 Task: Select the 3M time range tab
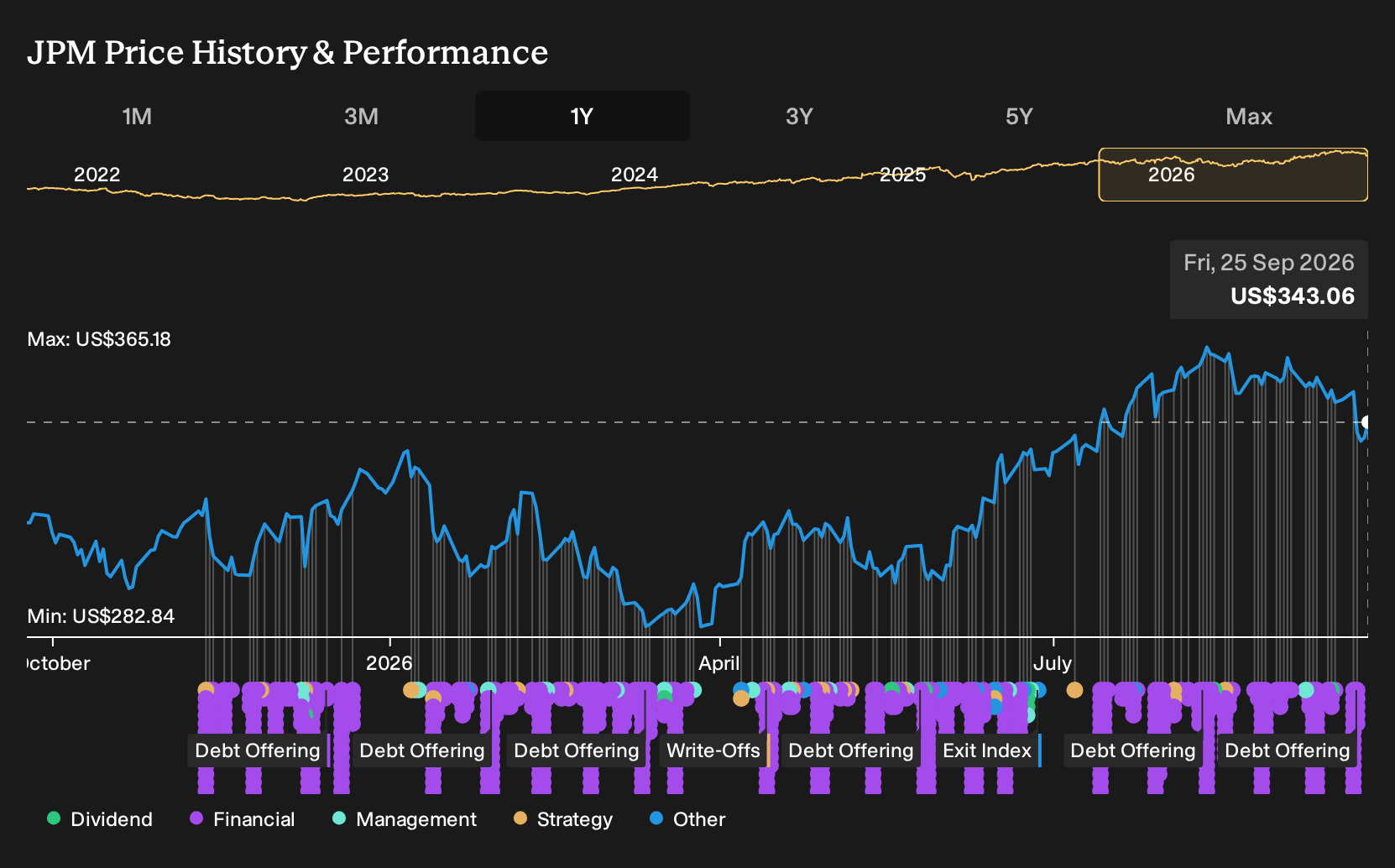(361, 116)
